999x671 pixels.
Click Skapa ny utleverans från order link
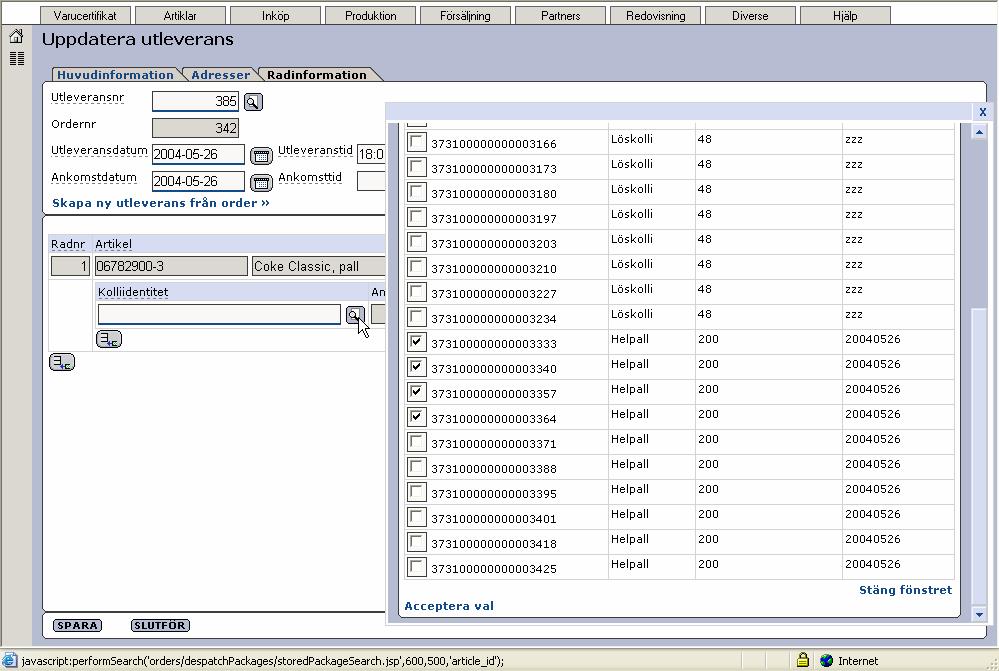161,203
